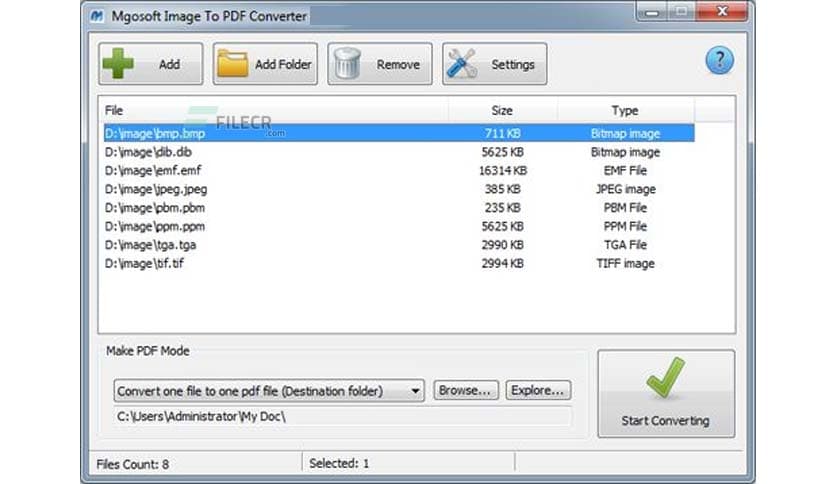Click the 16314 KB size cell
Screen dimensions: 836x484
point(503,171)
